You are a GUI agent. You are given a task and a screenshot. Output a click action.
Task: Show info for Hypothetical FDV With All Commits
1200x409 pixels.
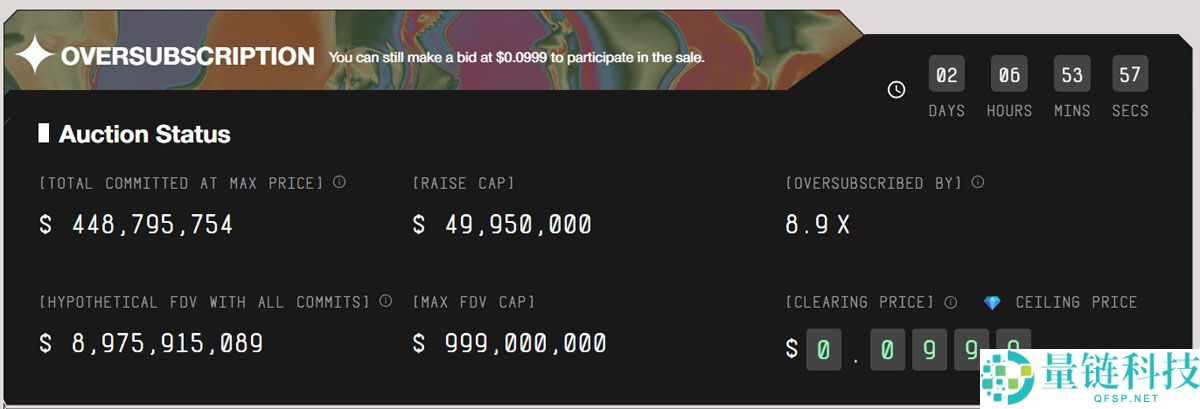click(x=385, y=301)
